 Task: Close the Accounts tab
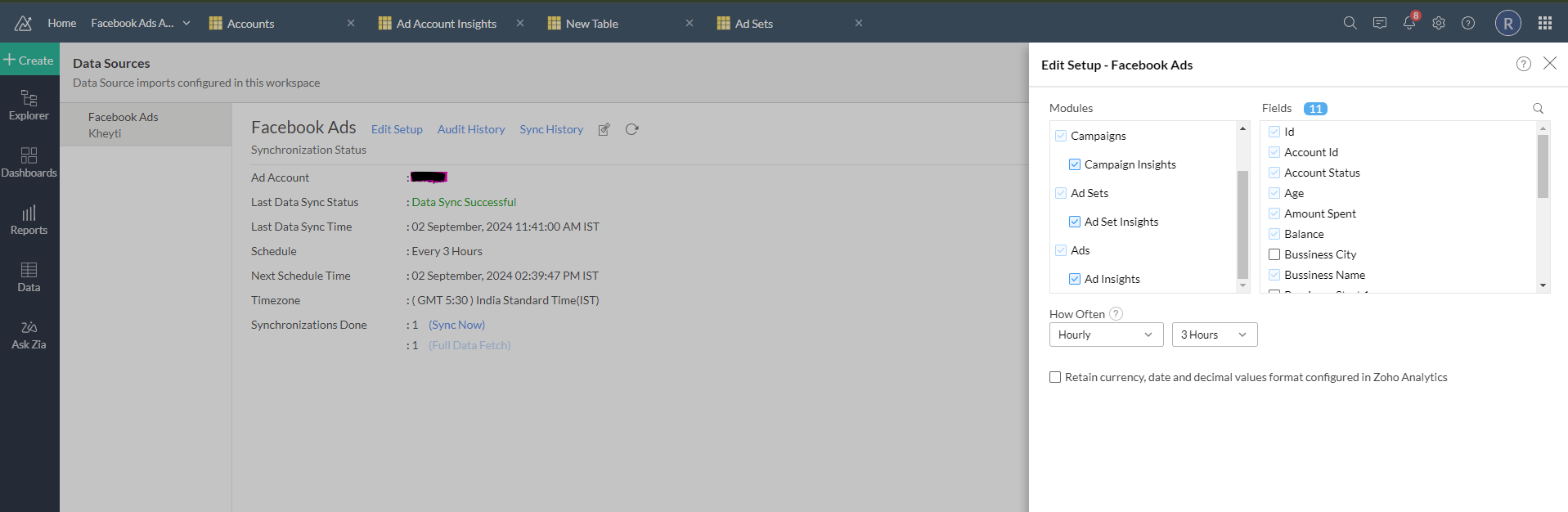[351, 23]
